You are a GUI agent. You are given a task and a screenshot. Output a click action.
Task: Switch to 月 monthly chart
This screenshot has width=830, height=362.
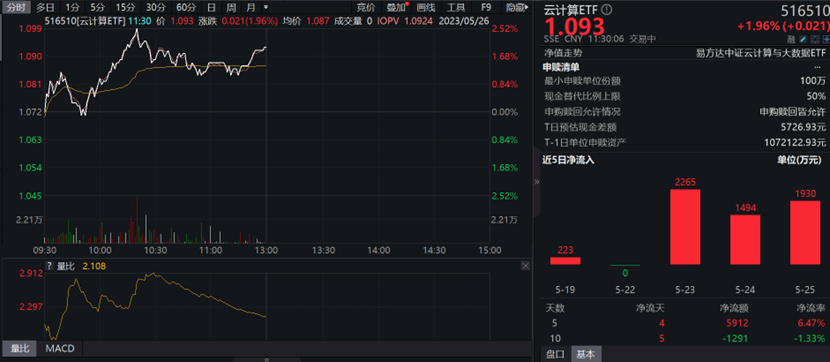[250, 7]
